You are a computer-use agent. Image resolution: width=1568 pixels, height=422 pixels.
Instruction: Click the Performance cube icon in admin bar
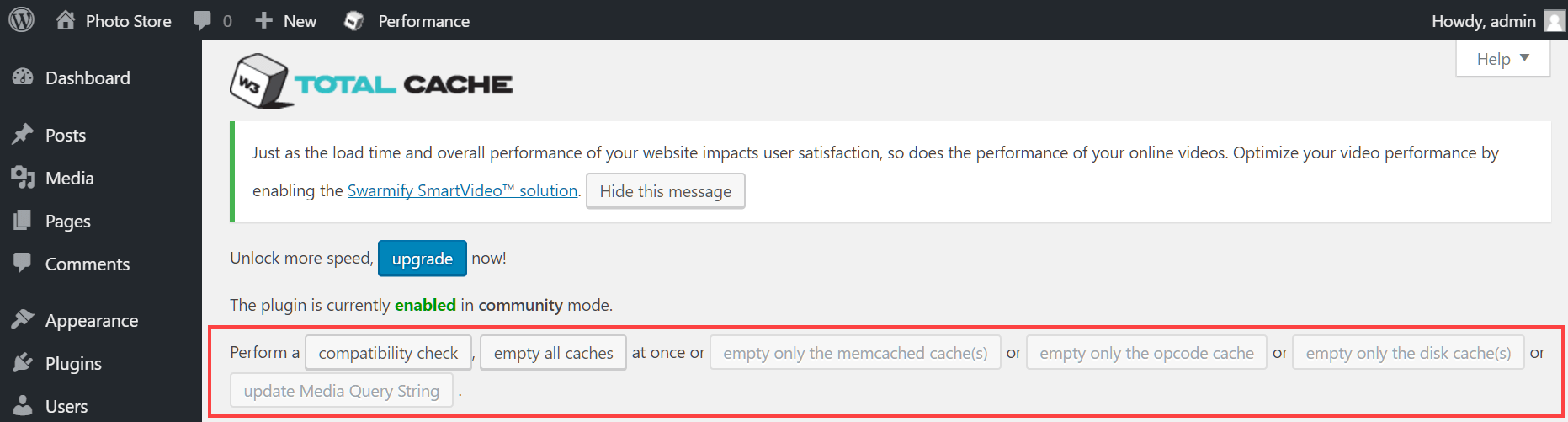coord(354,20)
